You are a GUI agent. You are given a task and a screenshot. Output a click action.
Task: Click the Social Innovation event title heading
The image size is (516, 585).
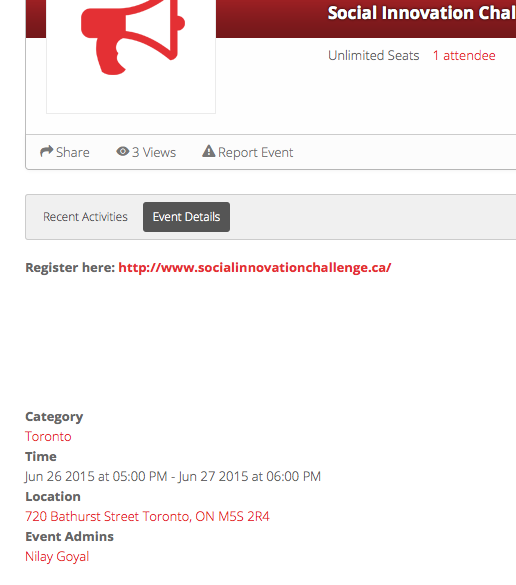click(422, 13)
